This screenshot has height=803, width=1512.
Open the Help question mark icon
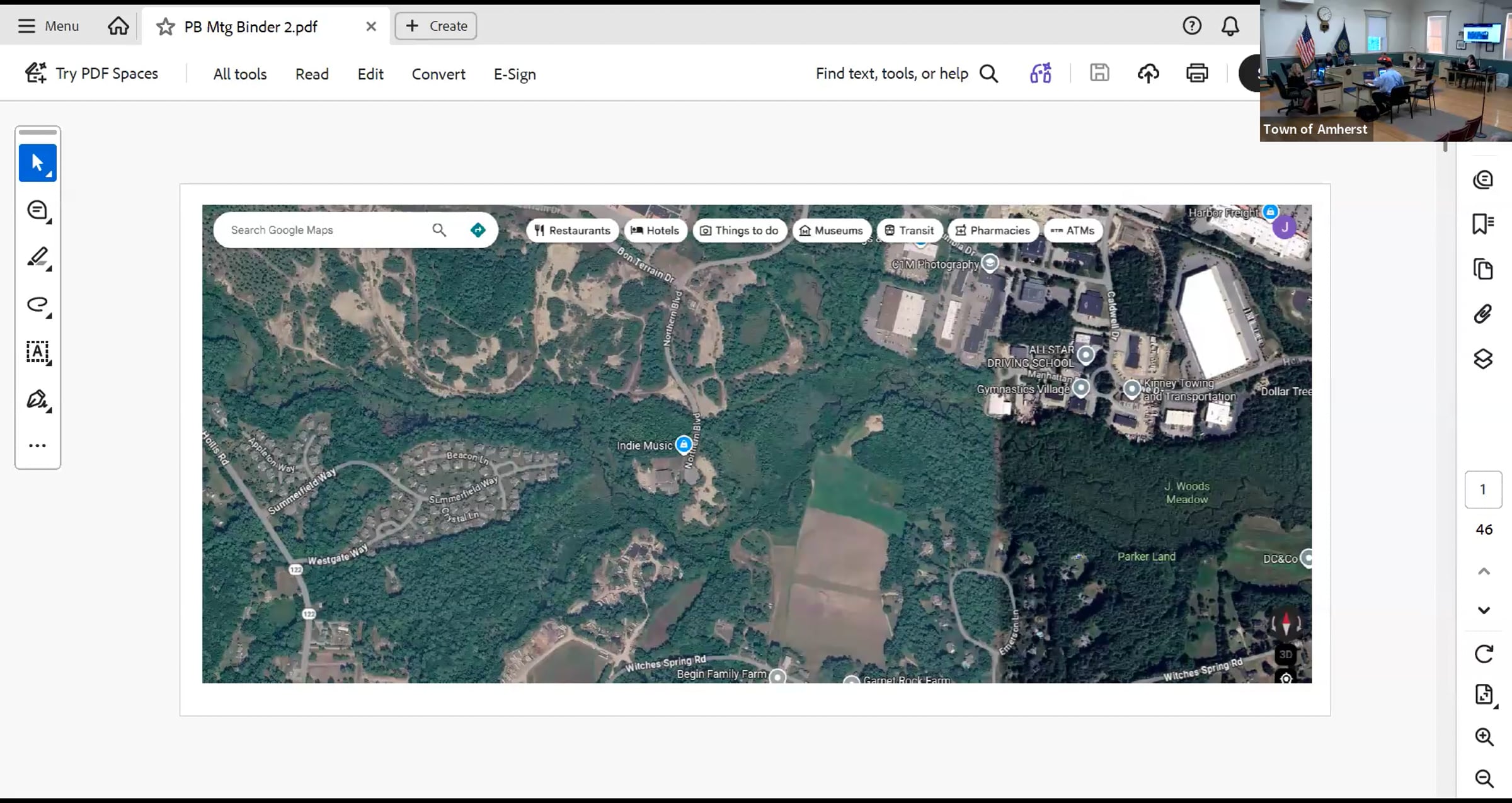[1191, 26]
